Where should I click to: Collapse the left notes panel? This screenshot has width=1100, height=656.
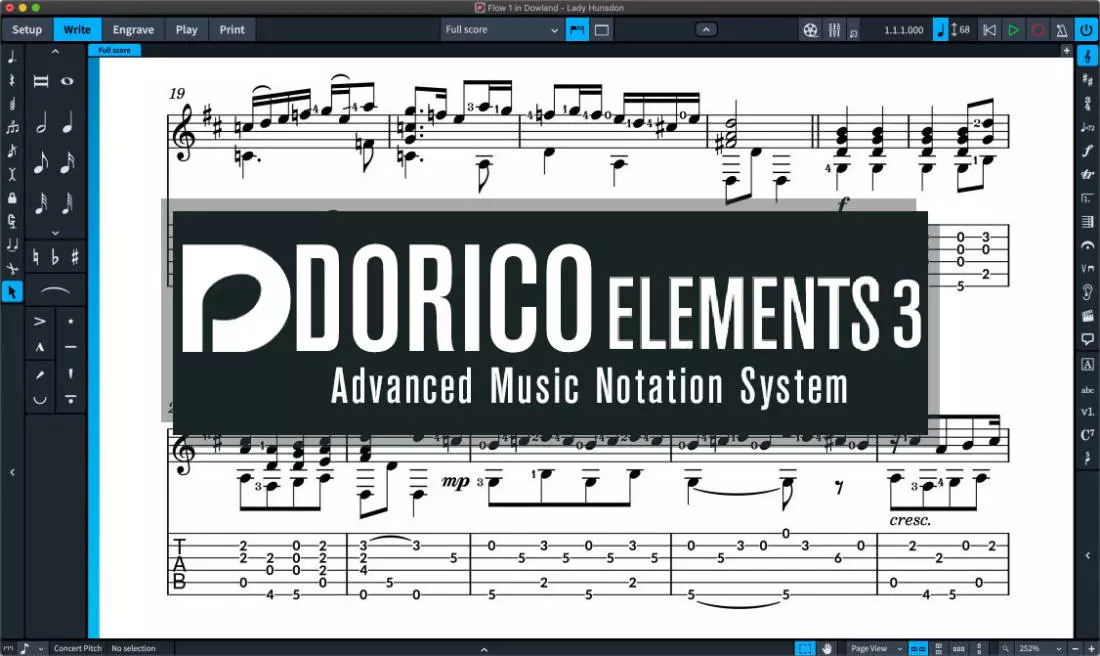coord(12,472)
